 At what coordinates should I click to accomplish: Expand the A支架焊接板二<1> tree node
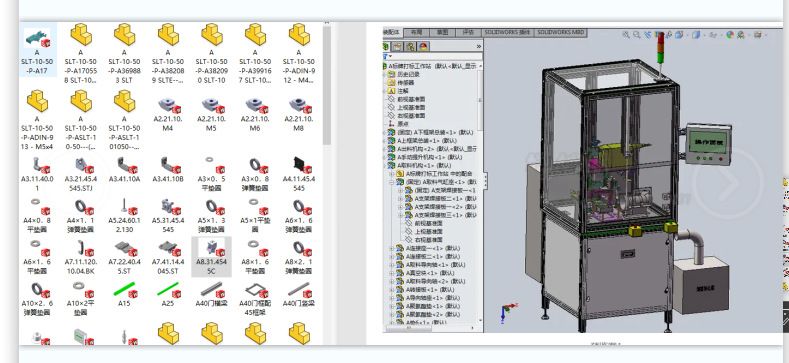click(401, 198)
